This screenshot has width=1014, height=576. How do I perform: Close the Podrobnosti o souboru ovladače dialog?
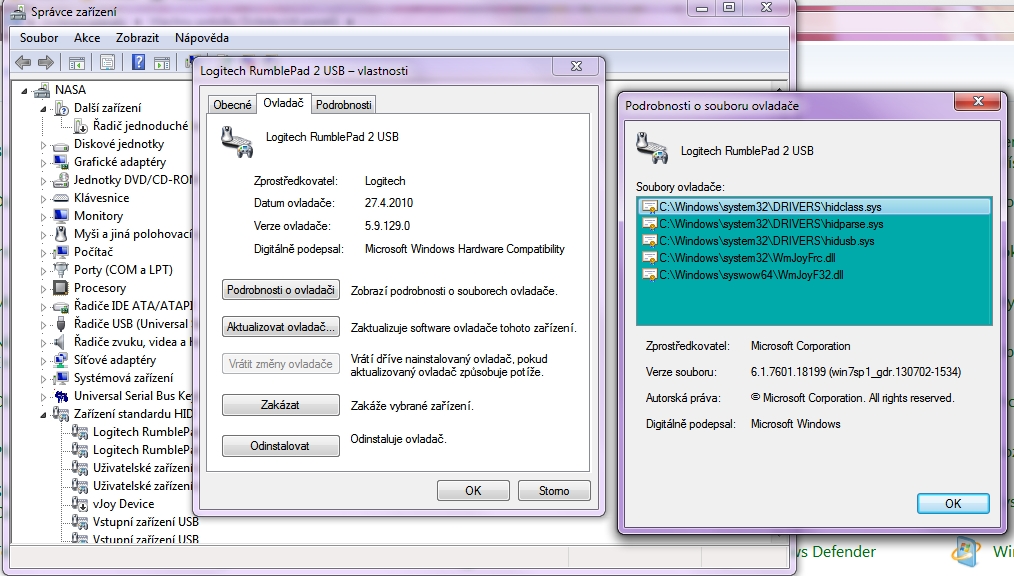(x=978, y=101)
